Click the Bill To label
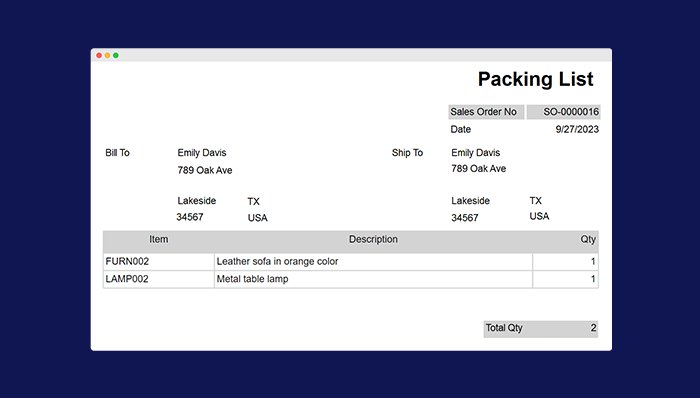 [x=117, y=153]
